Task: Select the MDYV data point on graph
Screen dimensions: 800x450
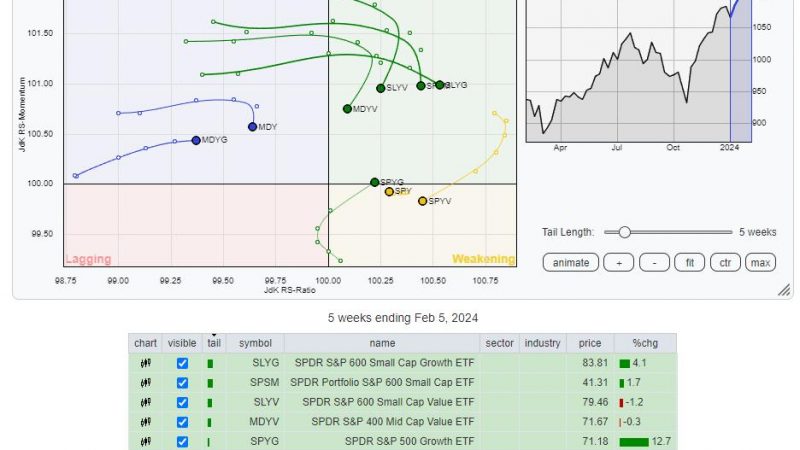Action: (x=347, y=109)
